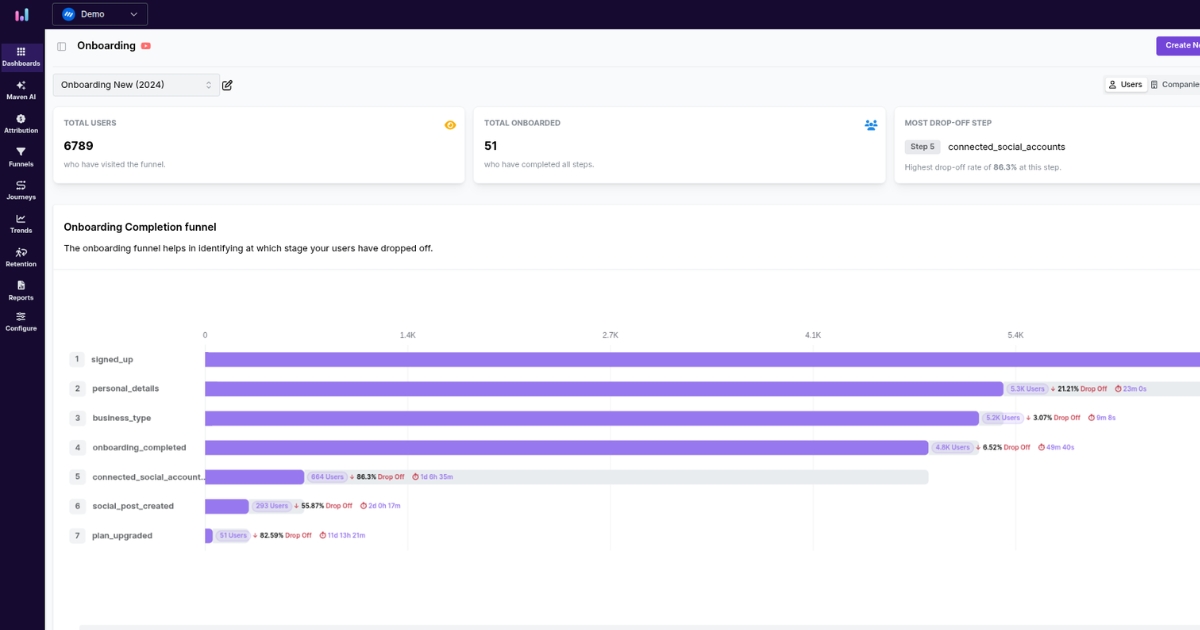1200x630 pixels.
Task: Click the 5.2K Users badge
Action: (1003, 418)
